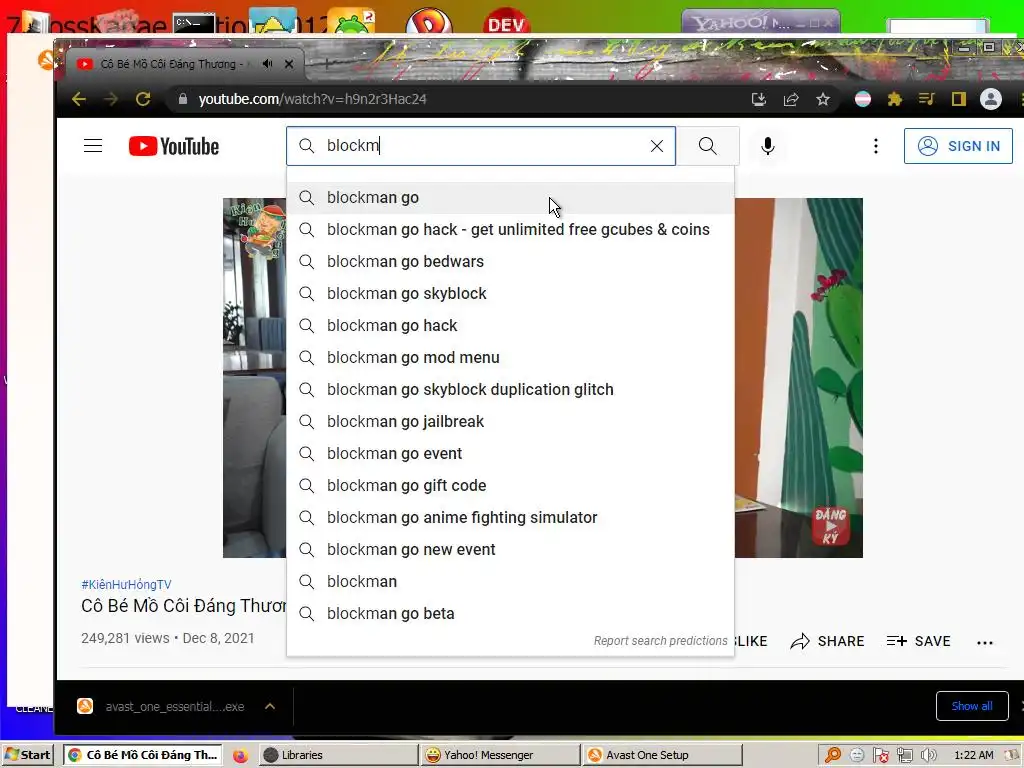Screen dimensions: 1024x768
Task: Click the ĐĂNG KÝ subscribe watermark on video
Action: tap(830, 526)
